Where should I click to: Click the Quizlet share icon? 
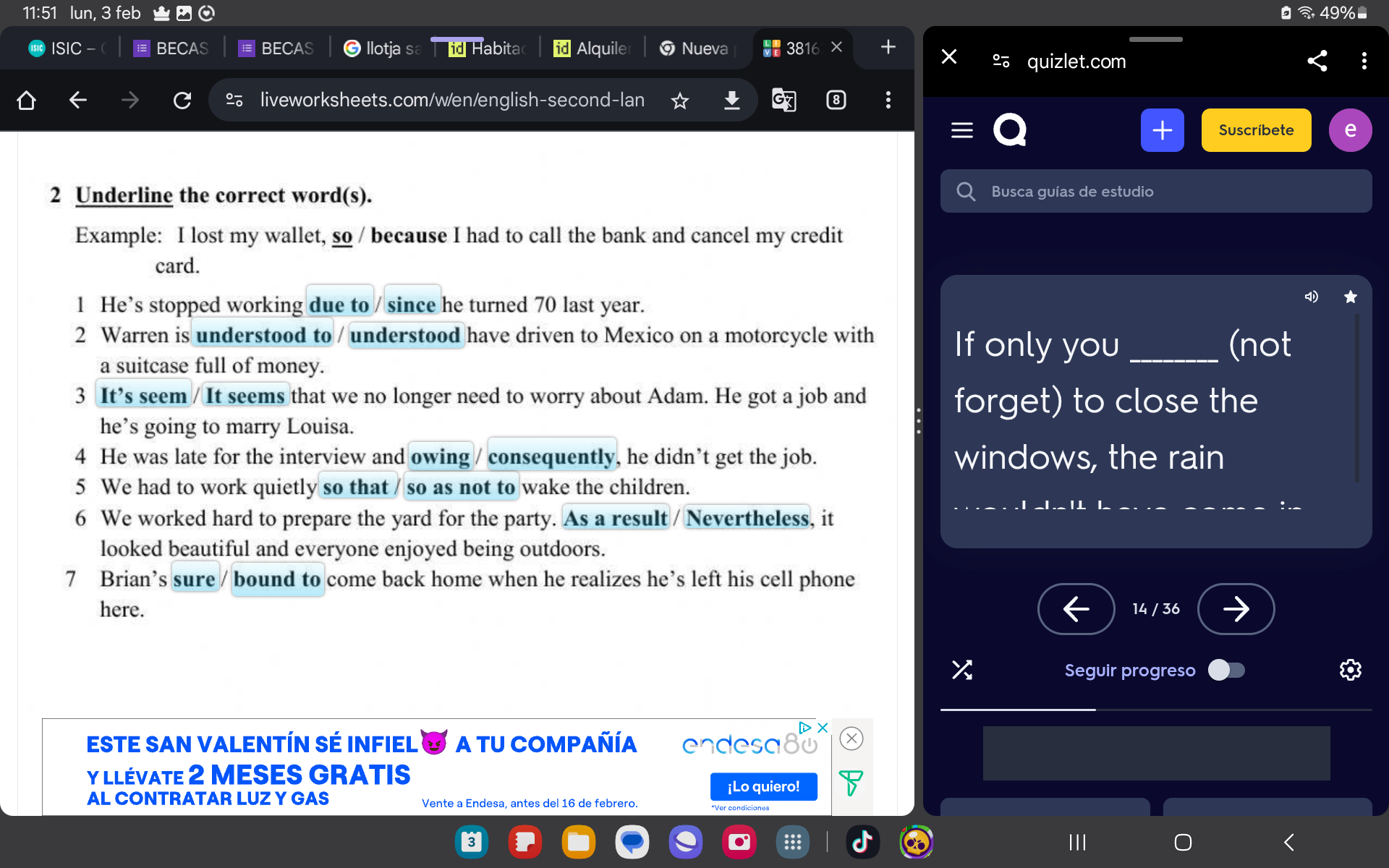(1318, 61)
